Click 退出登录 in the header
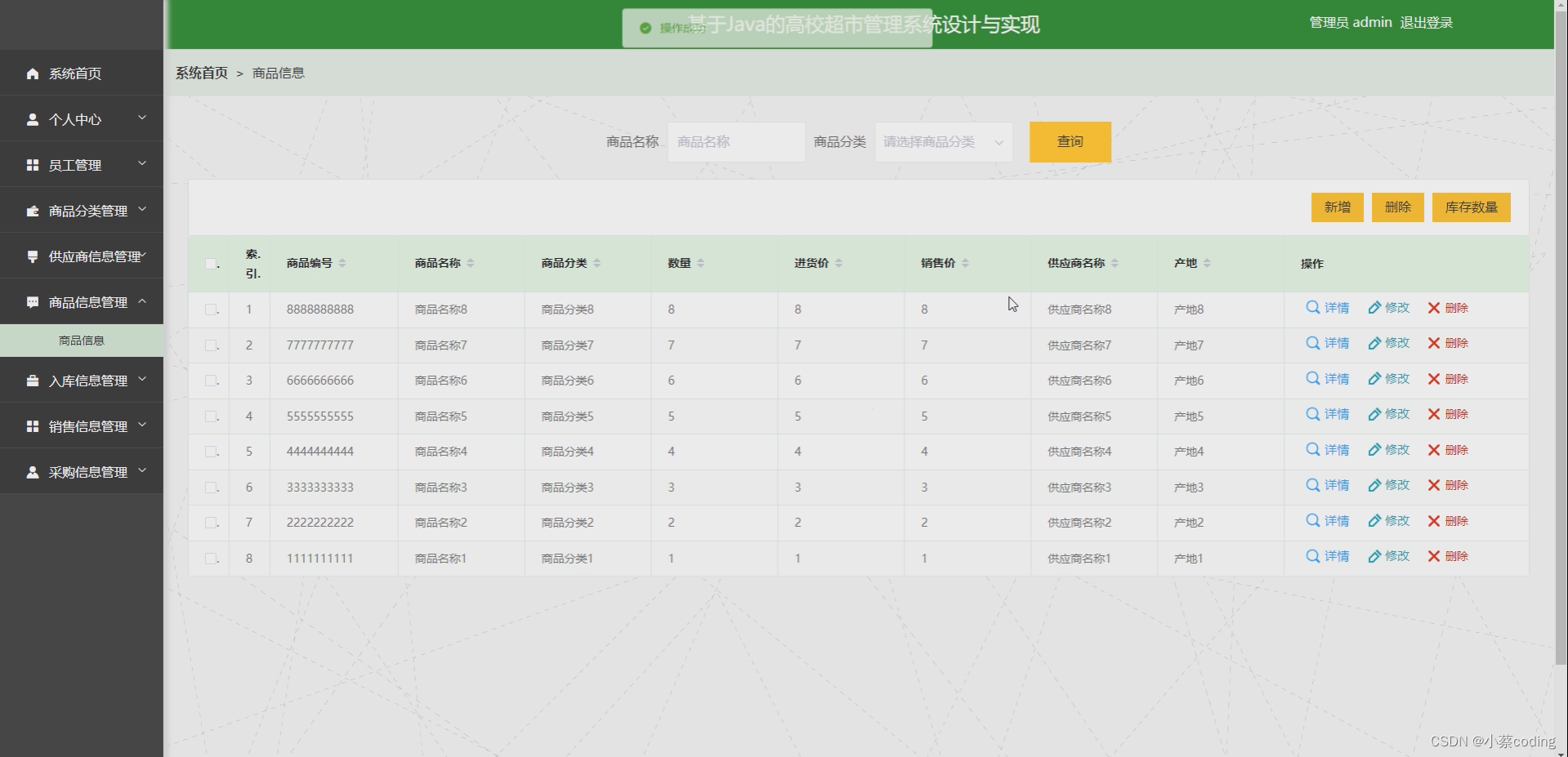Viewport: 1568px width, 757px height. point(1426,23)
